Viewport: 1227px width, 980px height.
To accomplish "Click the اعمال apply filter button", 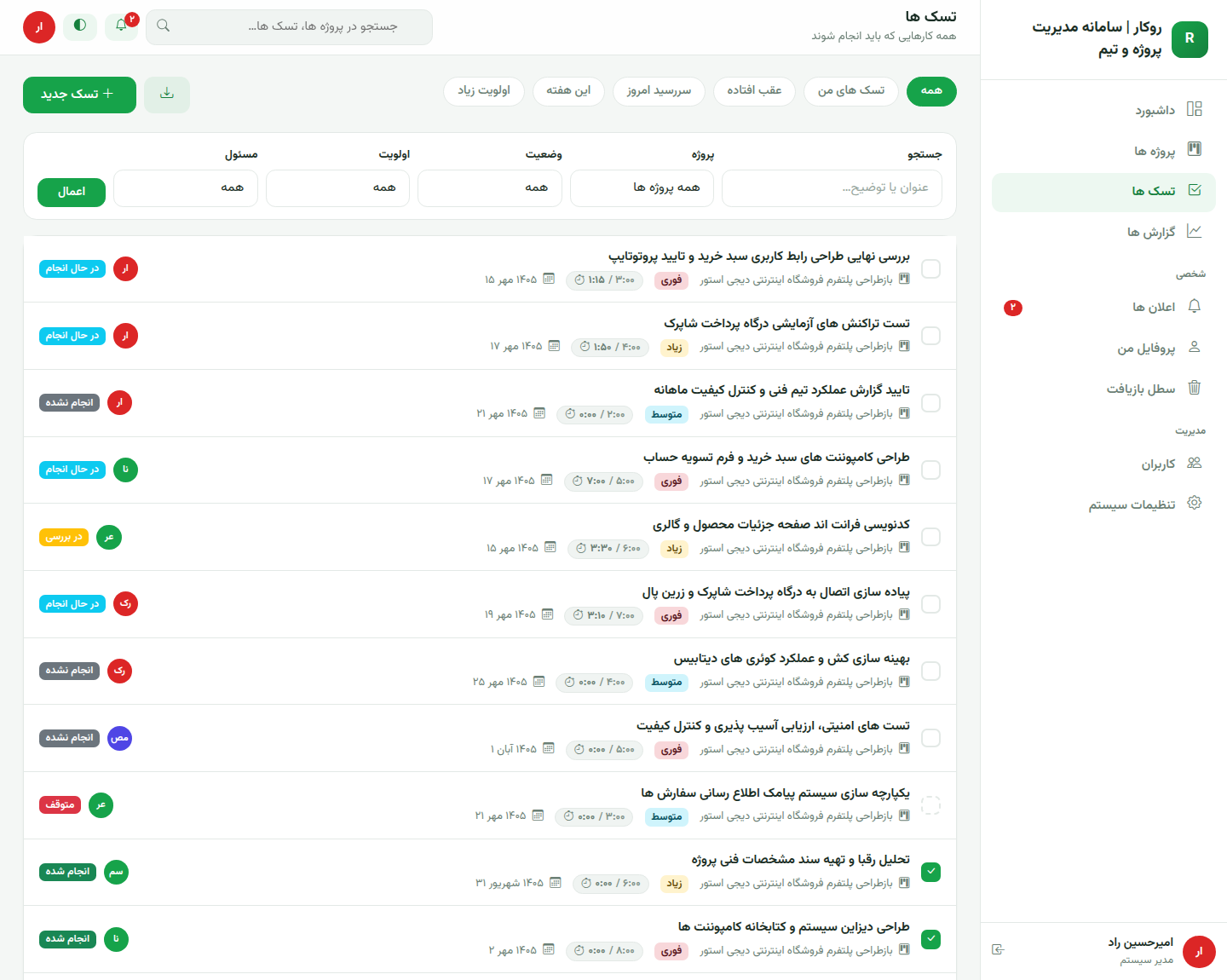I will coord(72,193).
